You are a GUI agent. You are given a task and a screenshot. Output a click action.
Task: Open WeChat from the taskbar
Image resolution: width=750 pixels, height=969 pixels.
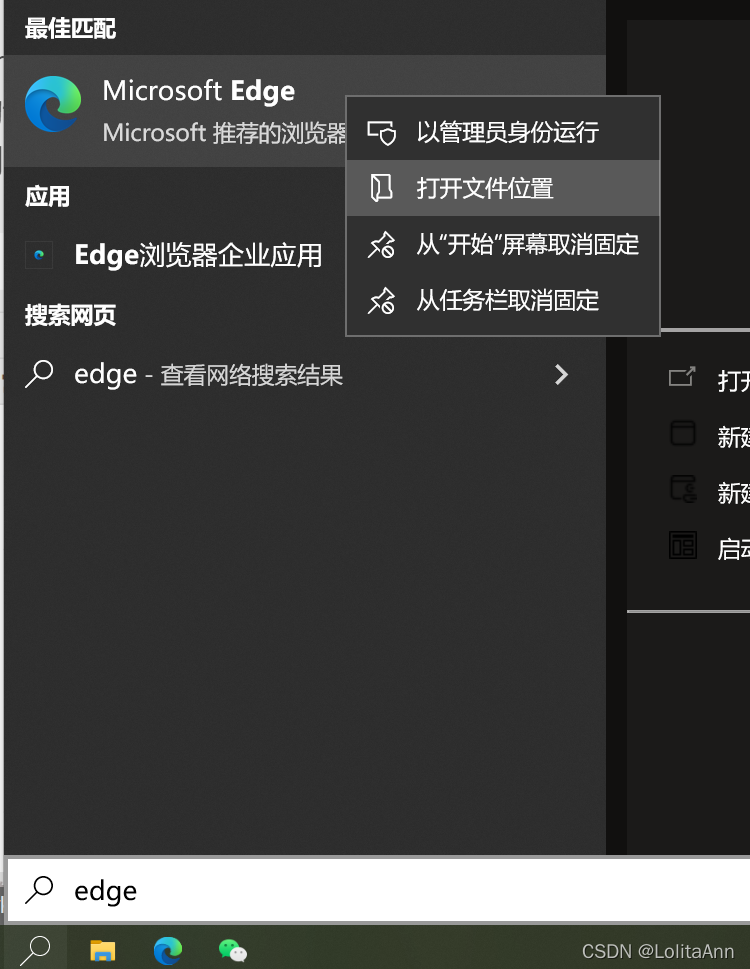[x=233, y=950]
